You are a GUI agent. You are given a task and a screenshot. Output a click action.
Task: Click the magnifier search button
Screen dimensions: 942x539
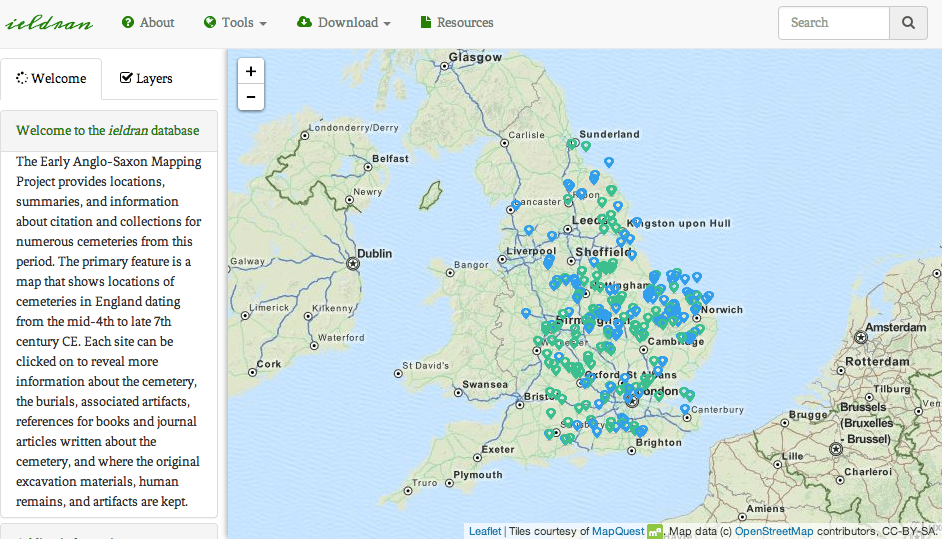908,23
